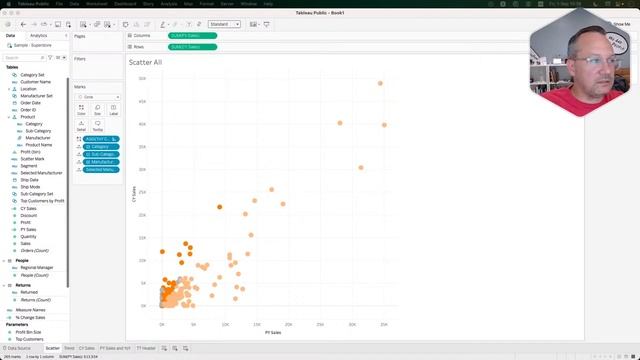Viewport: 640px width, 360px height.
Task: Click the Detail card in Marks
Action: click(x=81, y=126)
